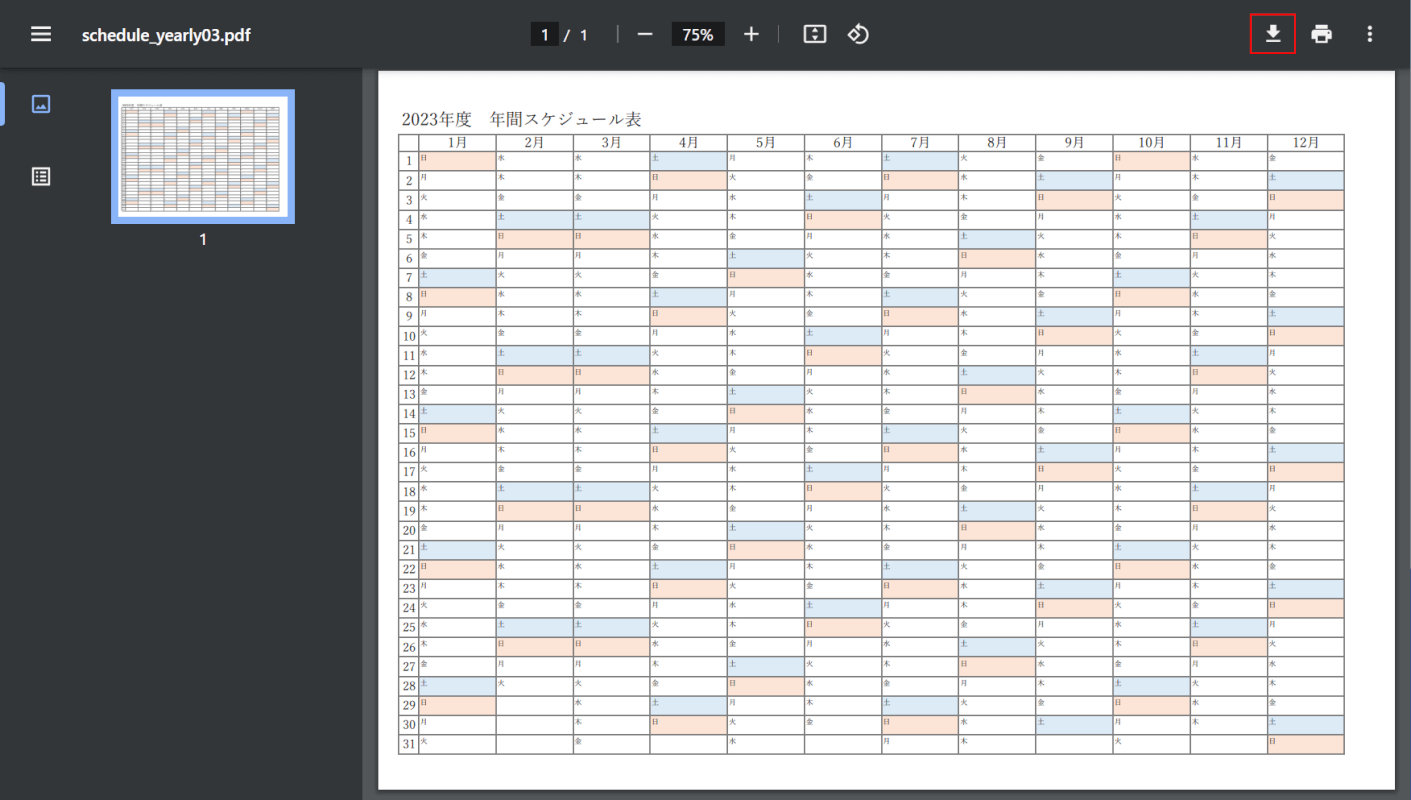This screenshot has width=1411, height=800.
Task: Select the 4月 column header
Action: 688,143
